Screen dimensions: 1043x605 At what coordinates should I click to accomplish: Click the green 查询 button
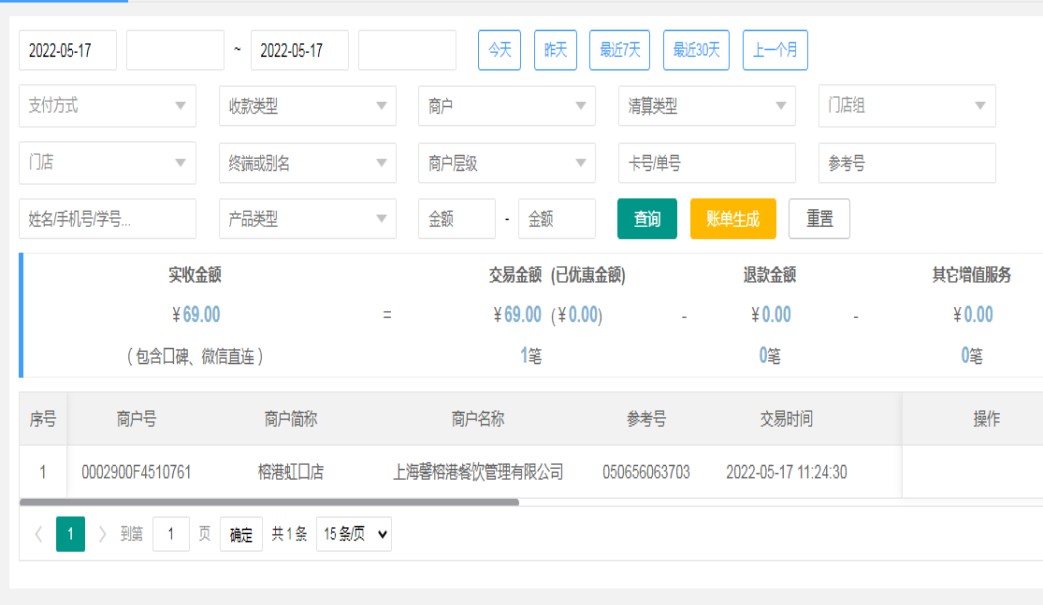(647, 219)
